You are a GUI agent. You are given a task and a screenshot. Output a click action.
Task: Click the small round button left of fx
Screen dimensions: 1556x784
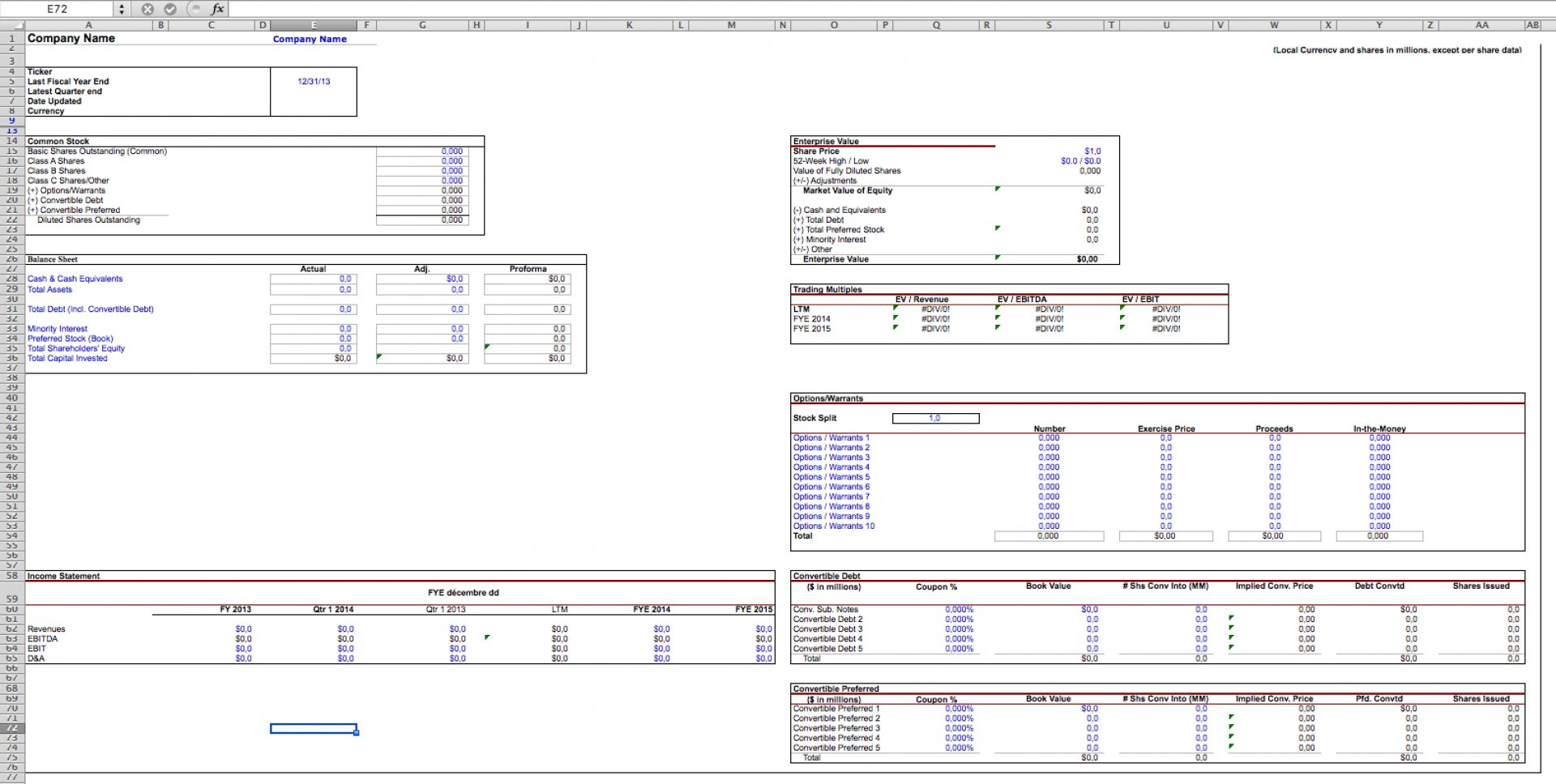click(194, 9)
